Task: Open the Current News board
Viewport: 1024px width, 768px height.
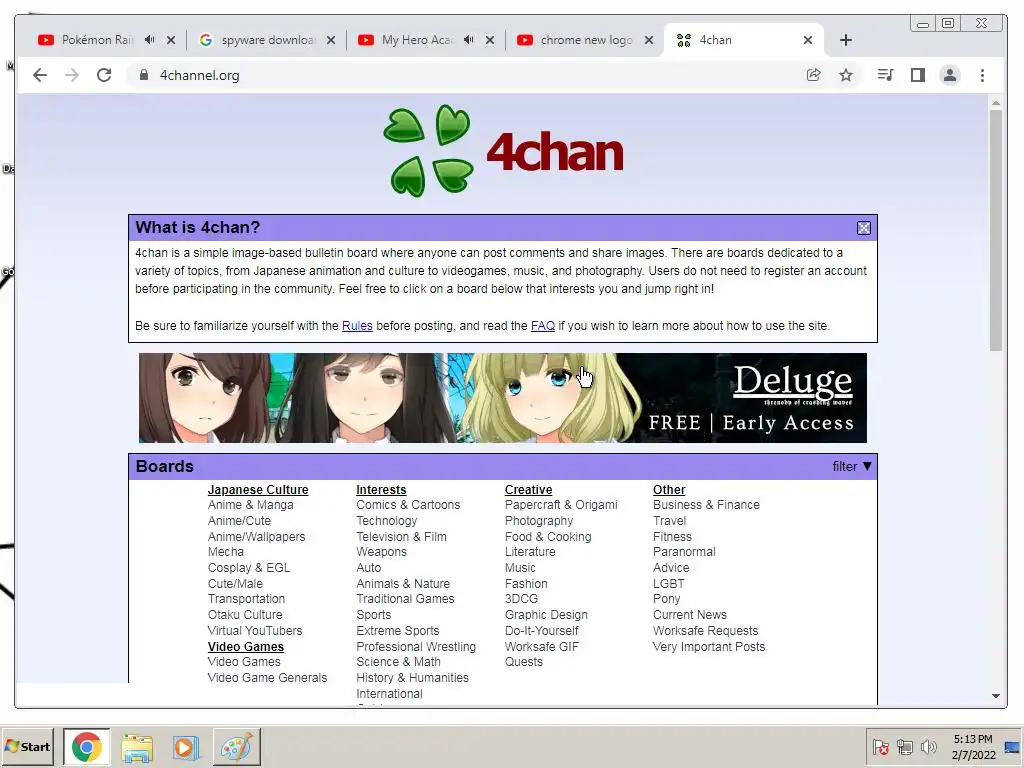Action: (690, 615)
